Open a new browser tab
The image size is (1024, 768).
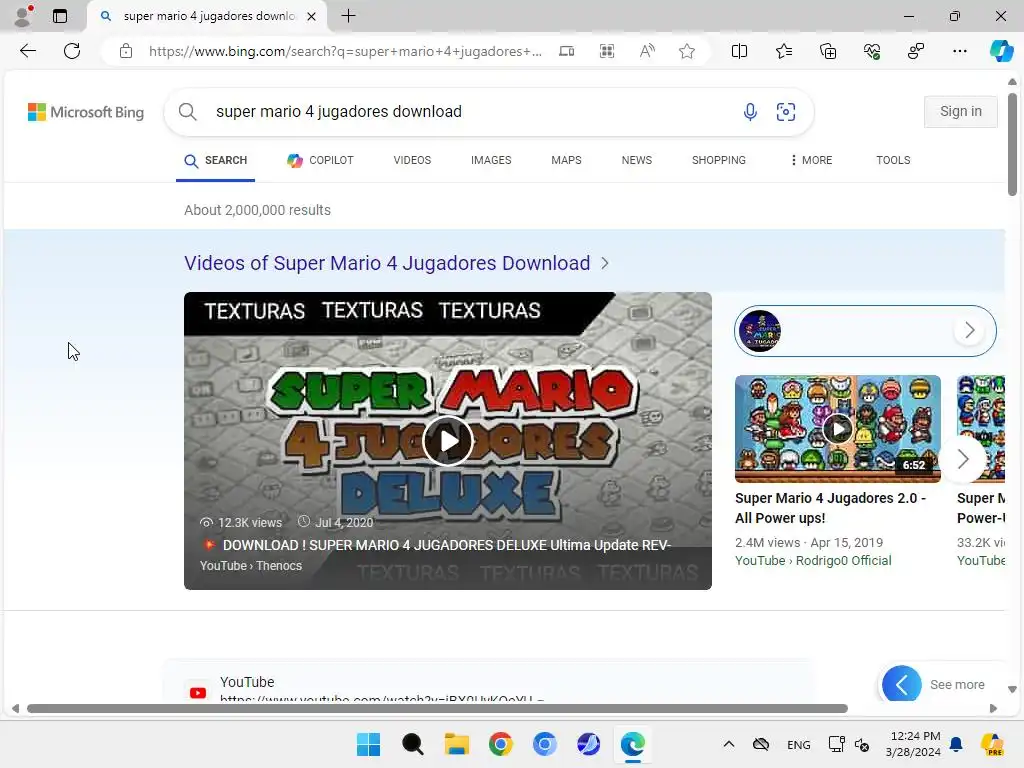tap(349, 16)
